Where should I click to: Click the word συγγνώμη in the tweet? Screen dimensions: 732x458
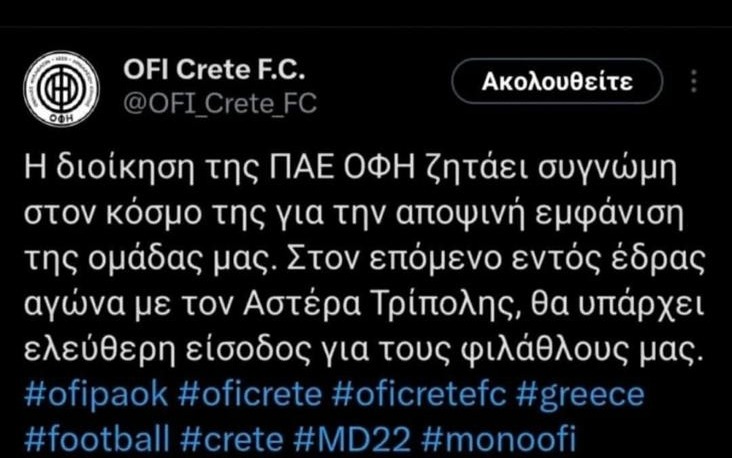point(607,170)
